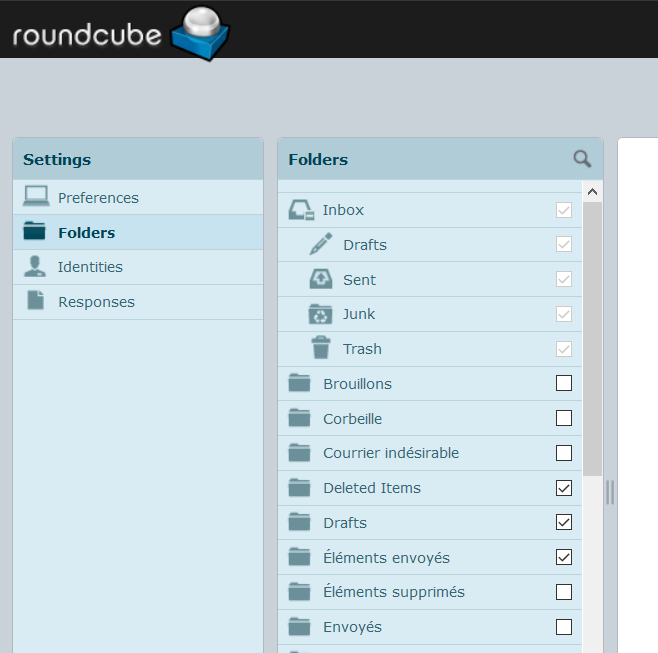
Task: Click the Sent folder upload icon
Action: coord(320,279)
